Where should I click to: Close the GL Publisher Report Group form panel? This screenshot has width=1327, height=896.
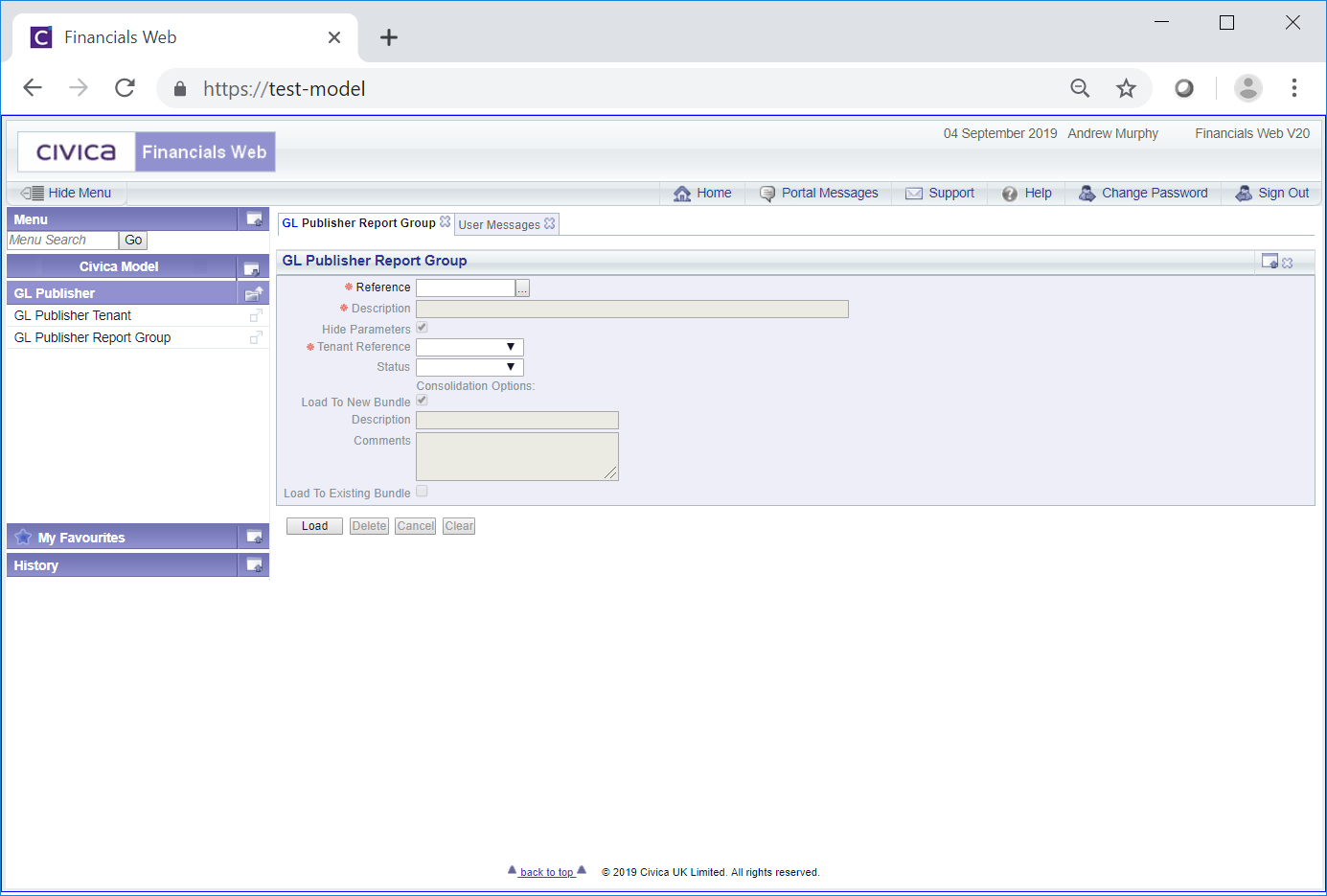point(1287,263)
